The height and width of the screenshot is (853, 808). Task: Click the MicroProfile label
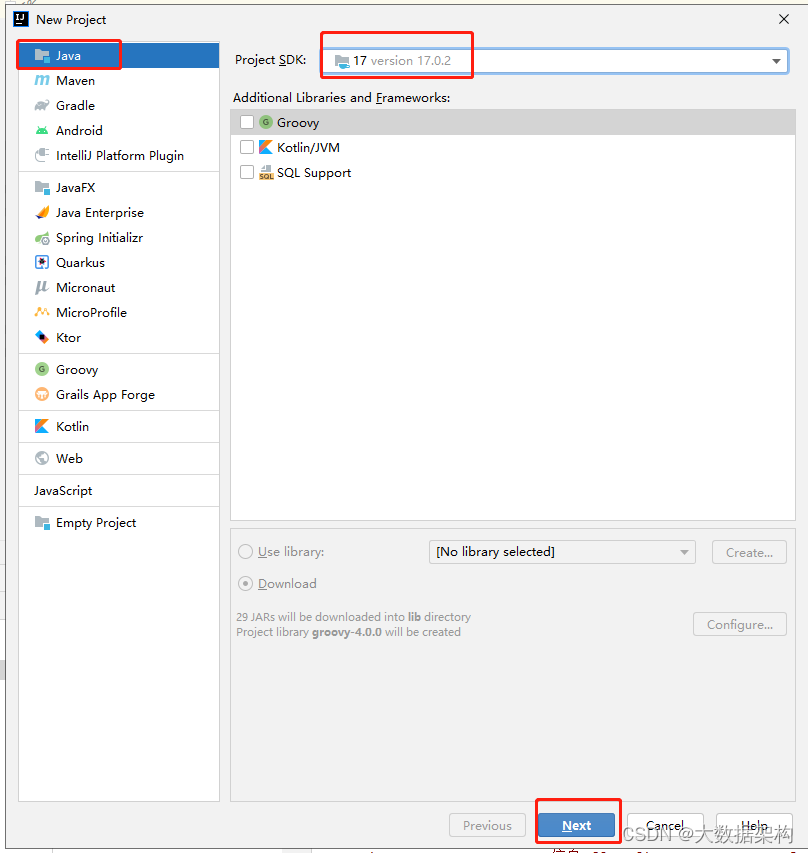point(91,312)
